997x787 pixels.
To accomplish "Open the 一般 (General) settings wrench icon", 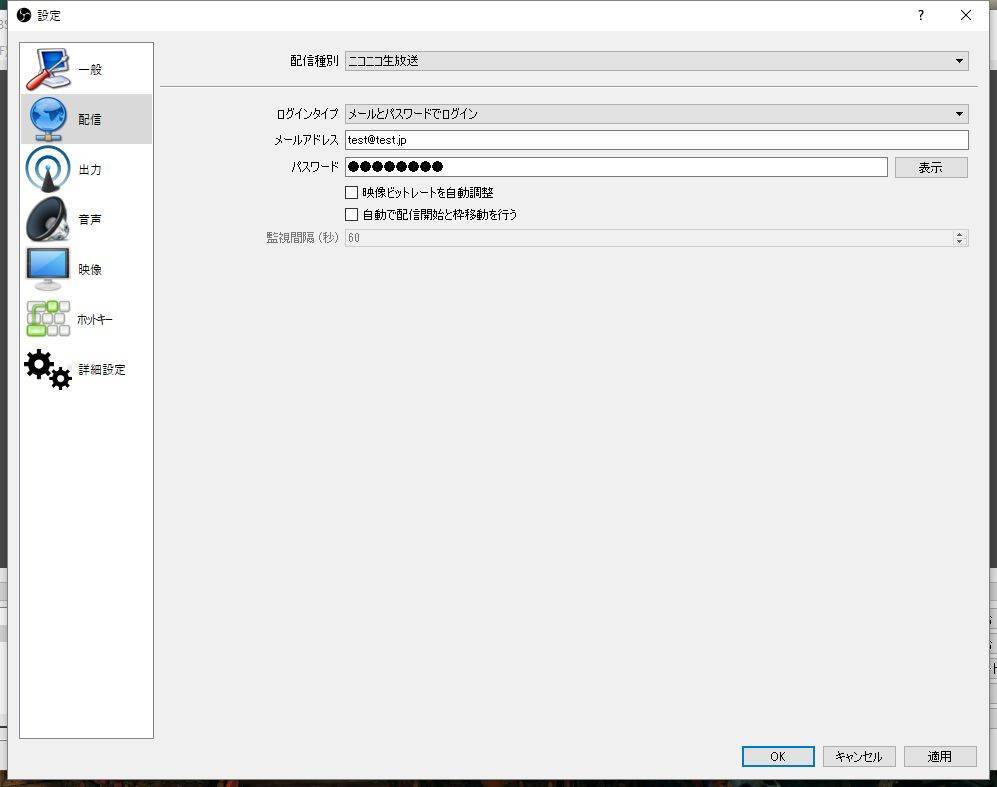I will click(x=48, y=69).
